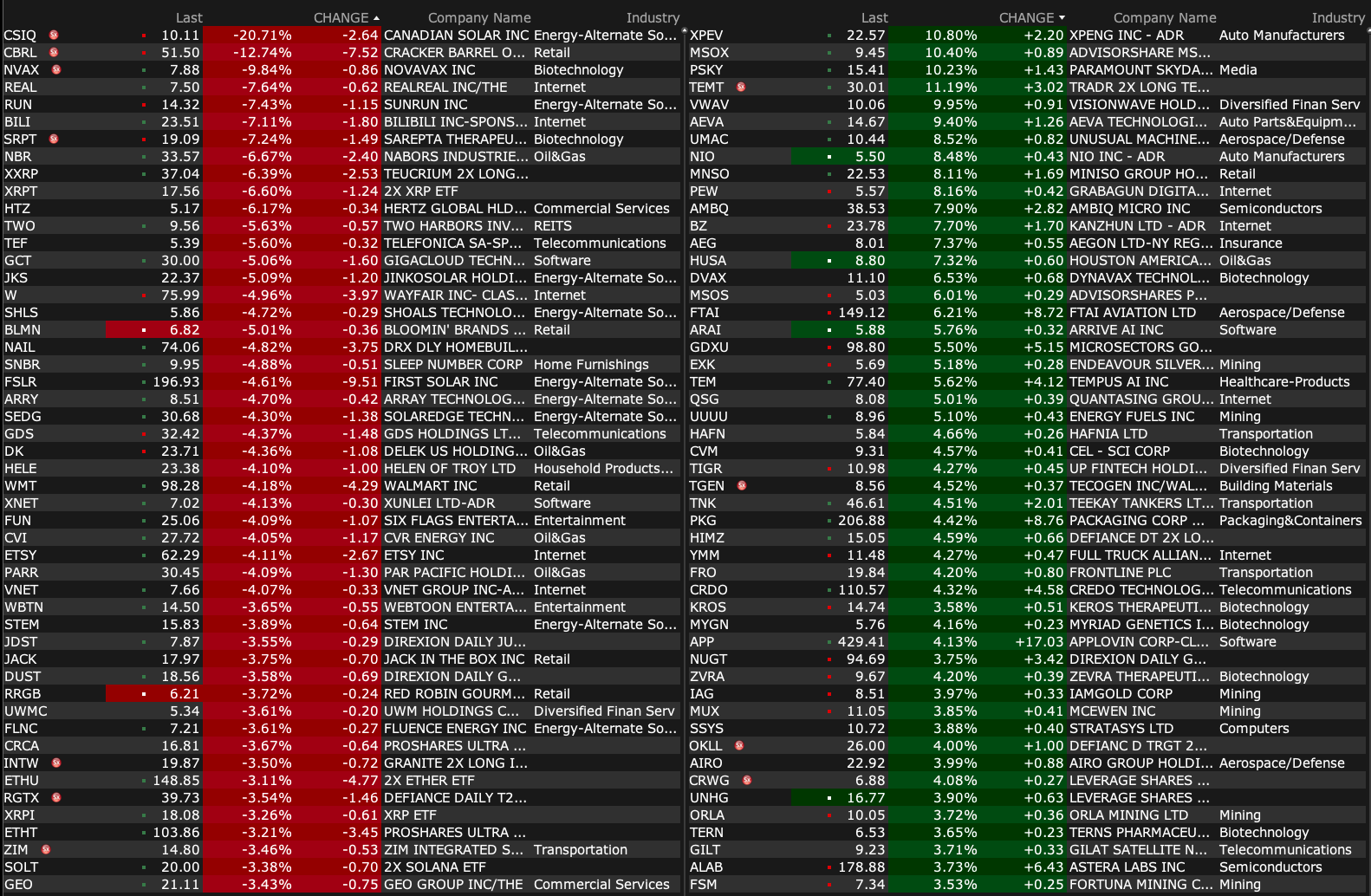Click the red badge icon next to CBRL
The width and height of the screenshot is (1371, 896).
[54, 53]
